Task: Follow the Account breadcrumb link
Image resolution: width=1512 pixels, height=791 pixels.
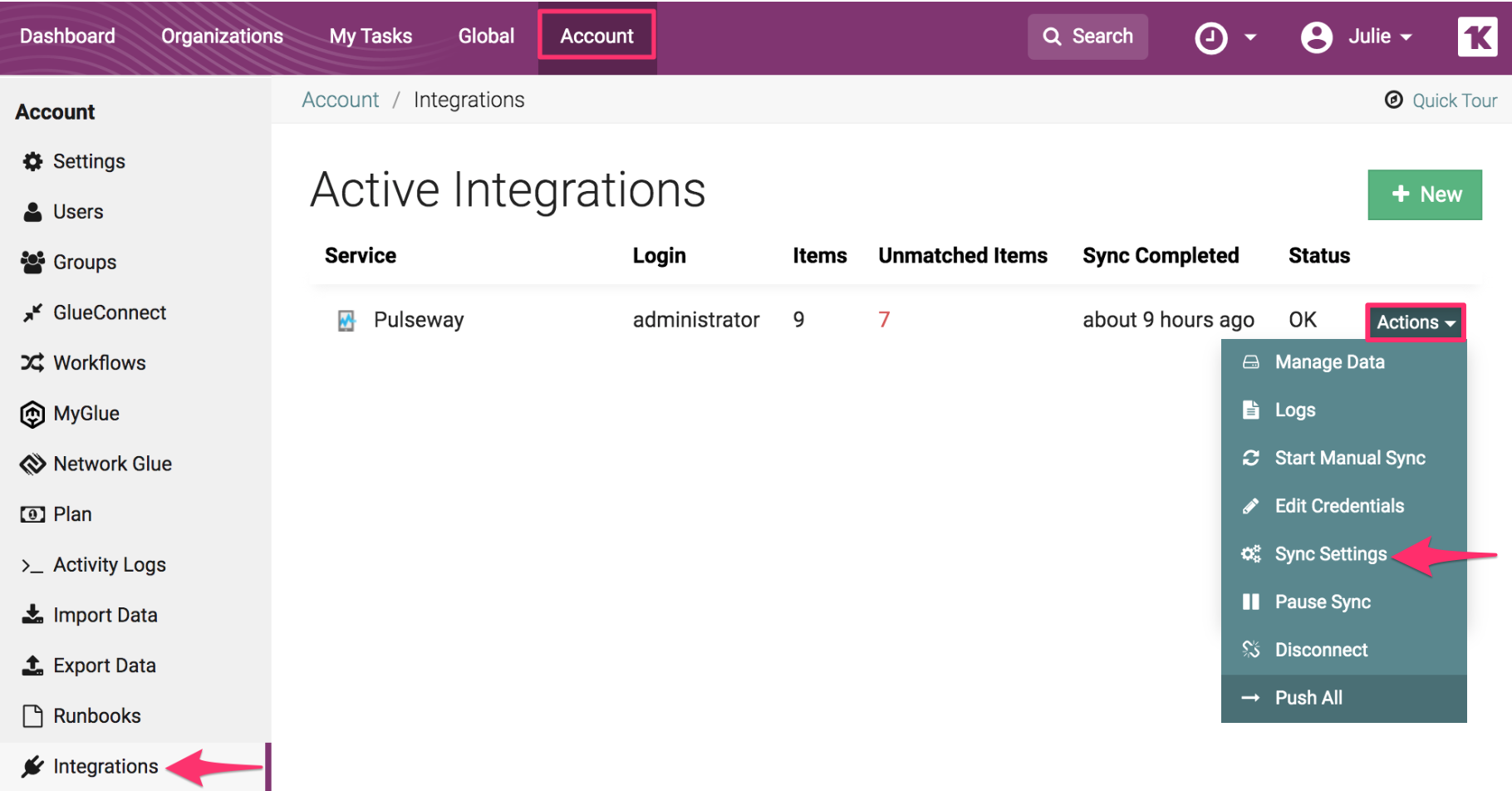Action: point(340,101)
